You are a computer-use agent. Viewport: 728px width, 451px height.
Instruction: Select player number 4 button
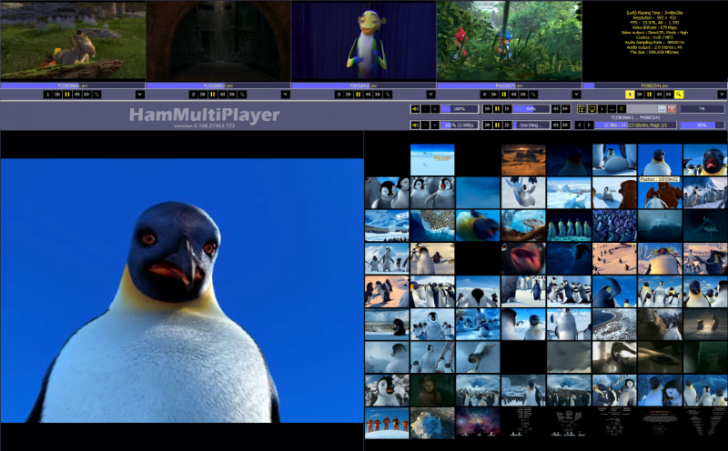[x=484, y=94]
